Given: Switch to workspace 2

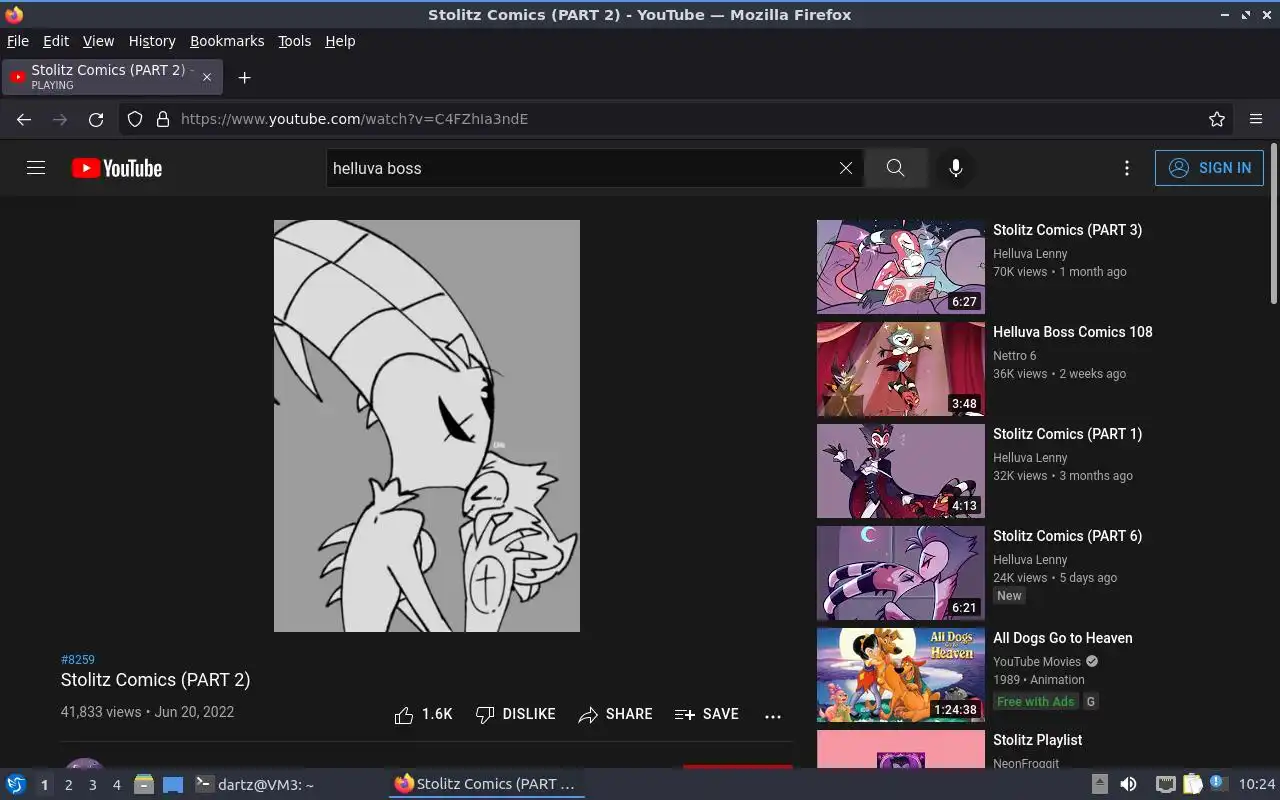Looking at the screenshot, I should tap(68, 785).
